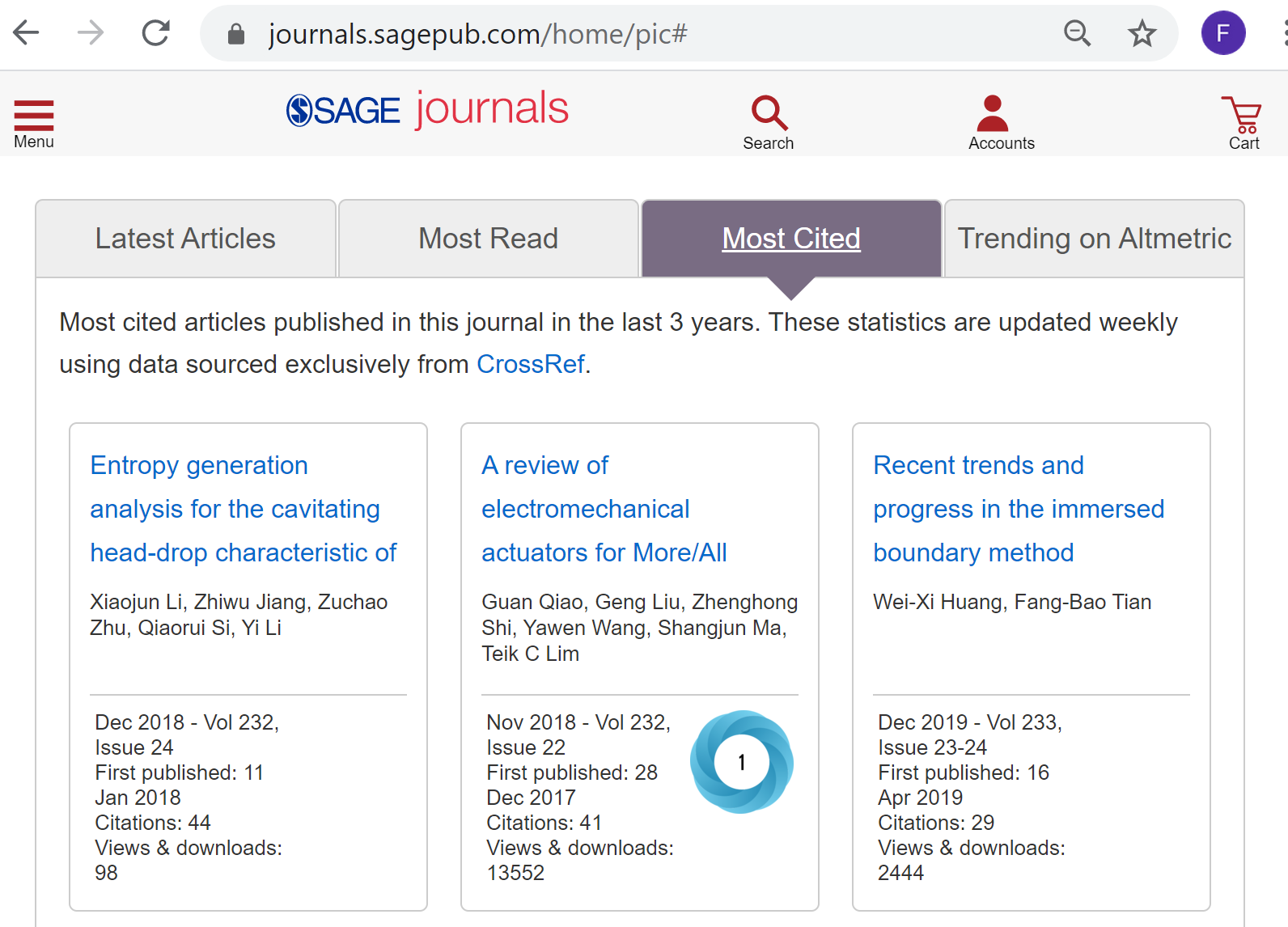
Task: Open the red hamburger Menu
Action: click(34, 124)
